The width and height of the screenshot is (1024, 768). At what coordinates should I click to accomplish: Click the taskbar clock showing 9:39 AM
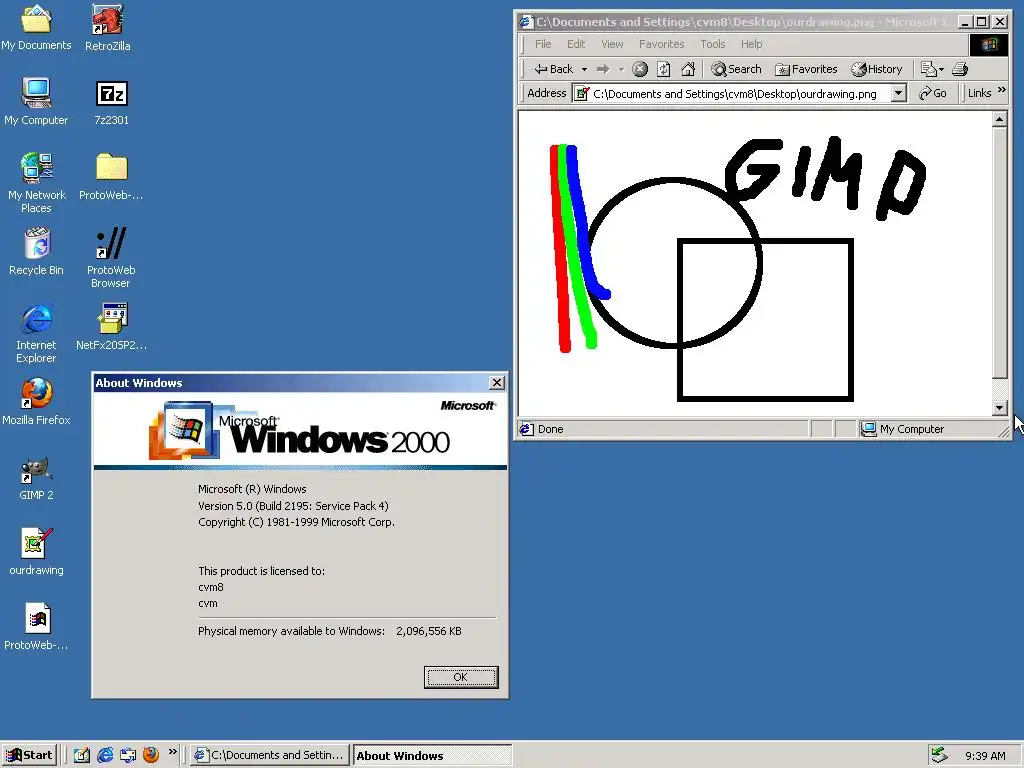tap(985, 756)
